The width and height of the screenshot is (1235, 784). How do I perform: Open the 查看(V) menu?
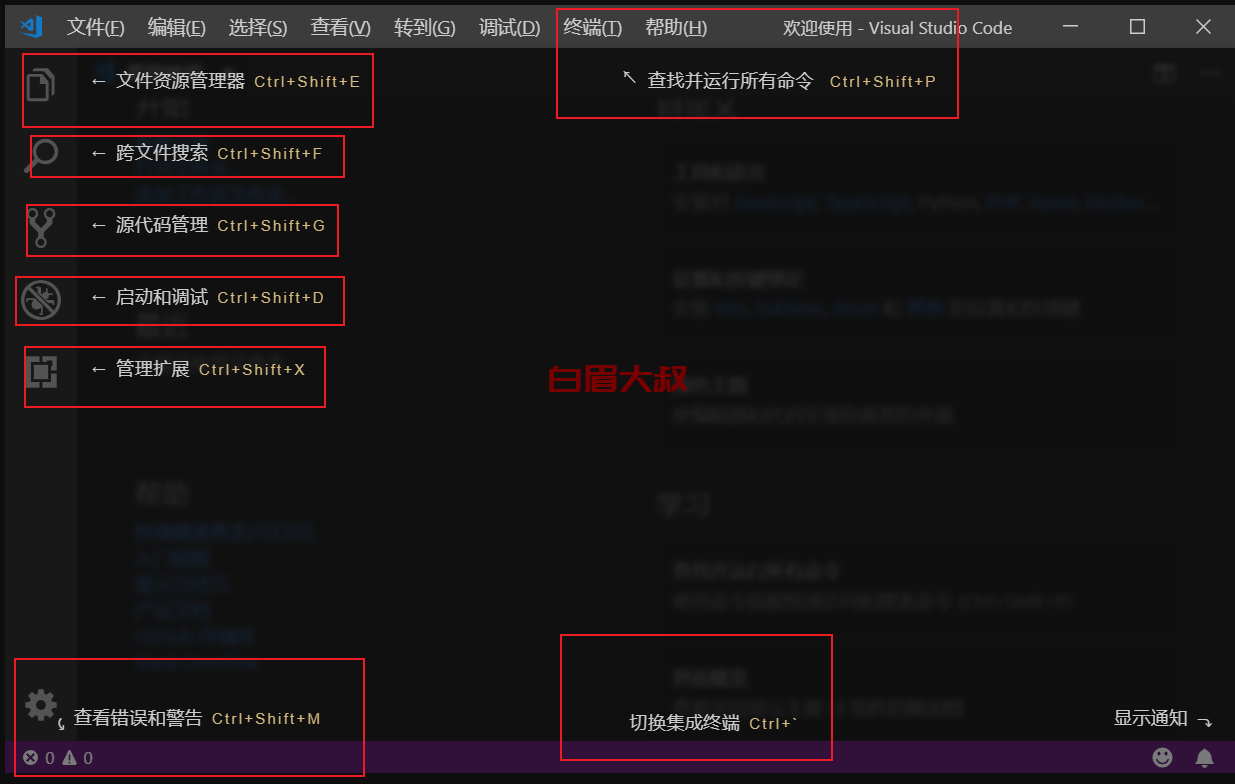[340, 28]
